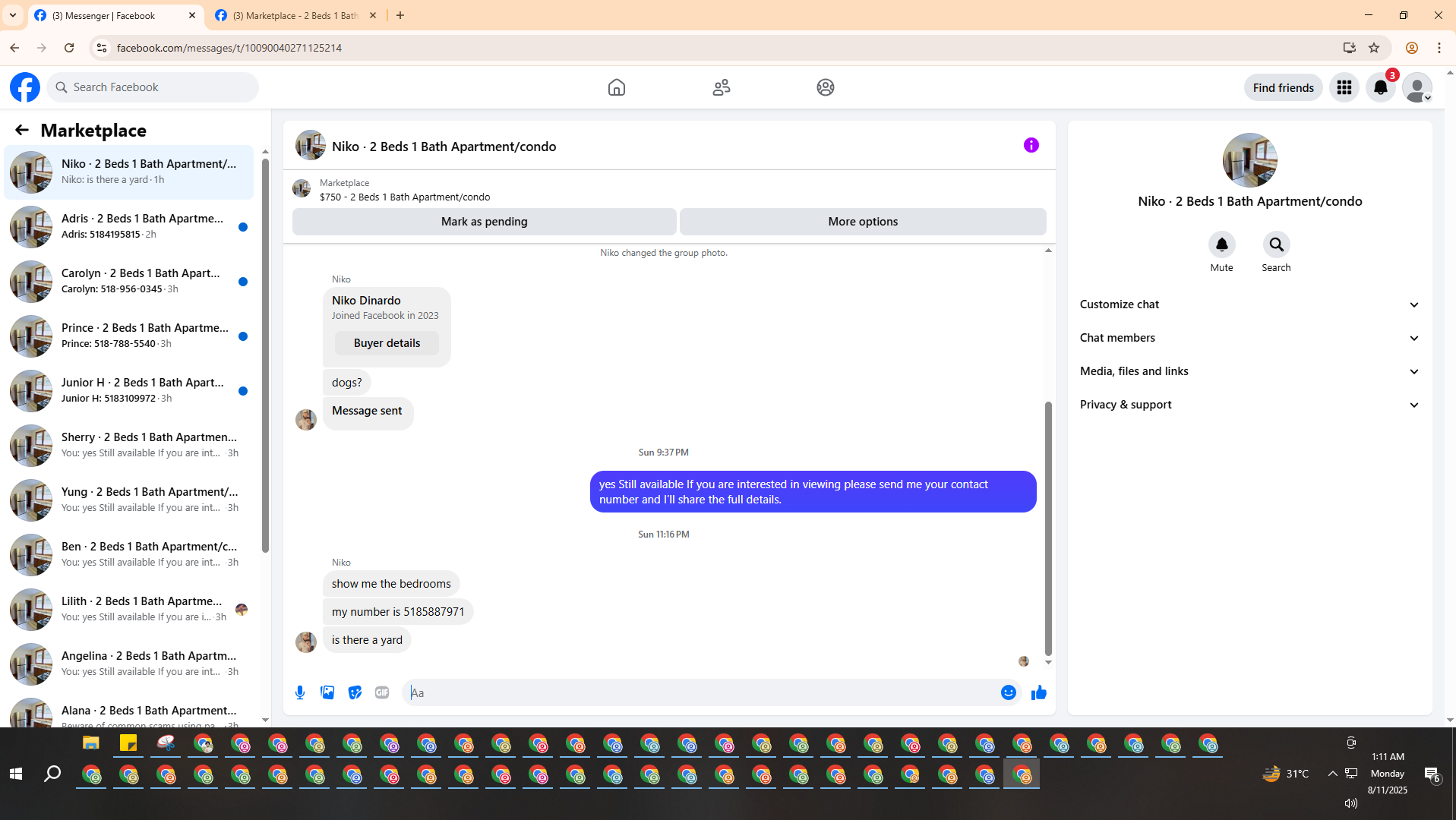Open the account profile avatar menu
The image size is (1456, 820).
(x=1417, y=87)
